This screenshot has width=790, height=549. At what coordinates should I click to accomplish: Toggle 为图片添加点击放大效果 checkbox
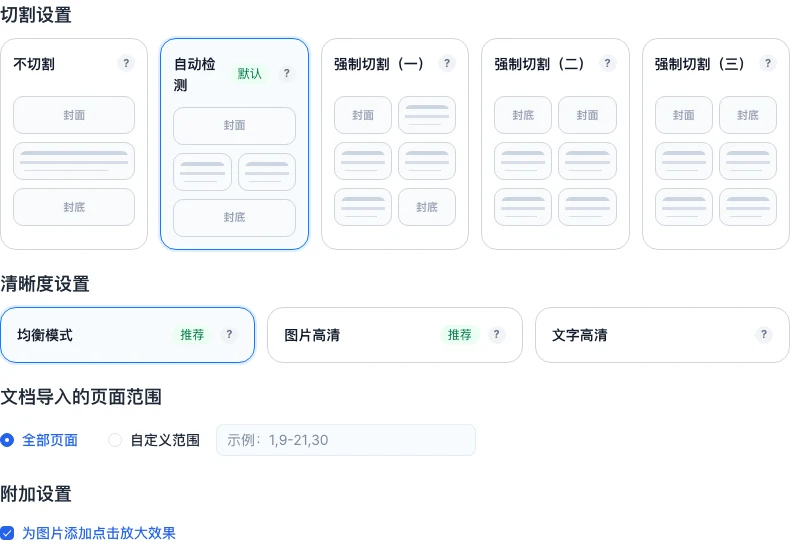coord(7,533)
